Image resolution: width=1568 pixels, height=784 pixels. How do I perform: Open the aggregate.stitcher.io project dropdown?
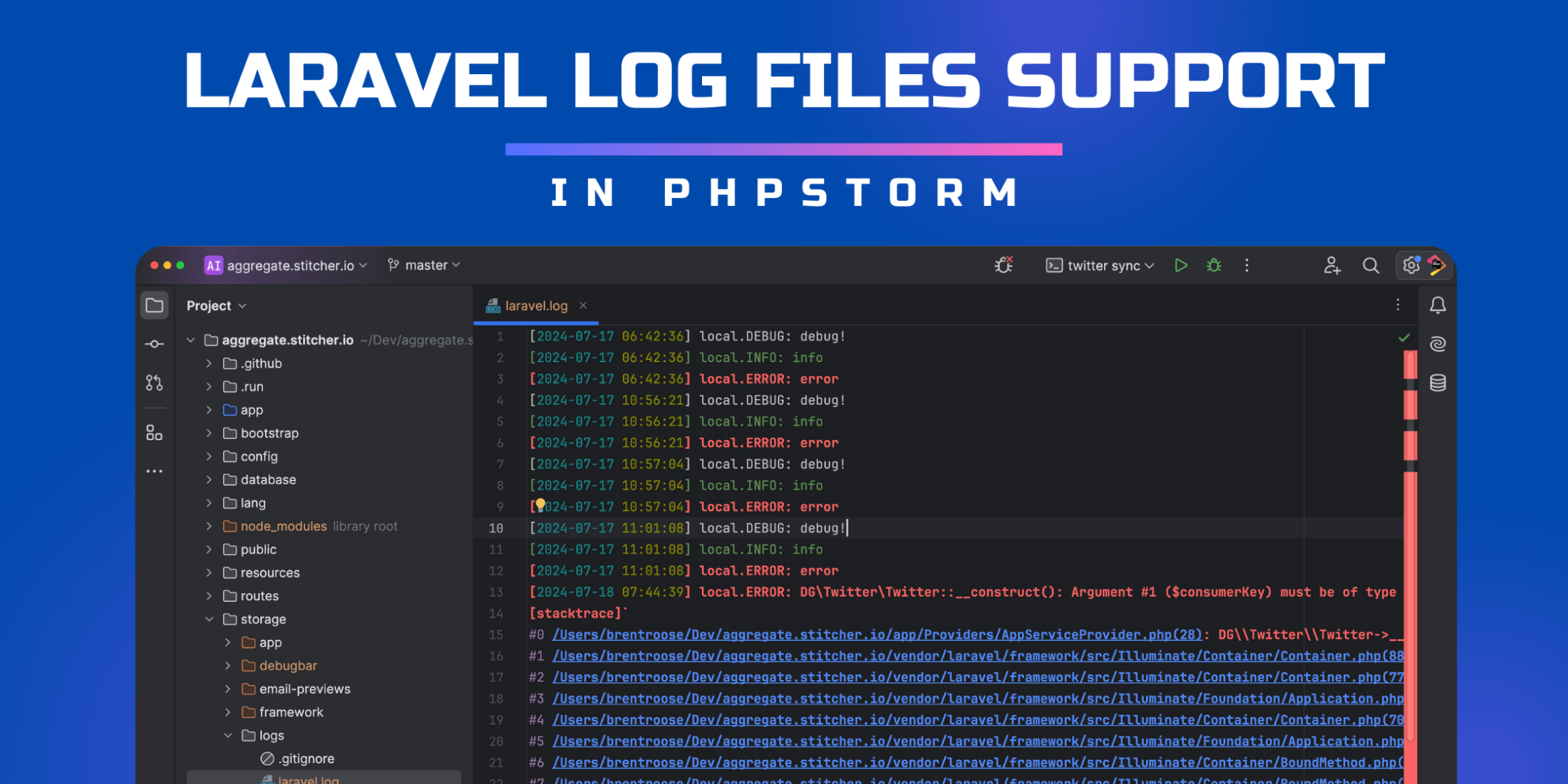click(285, 265)
